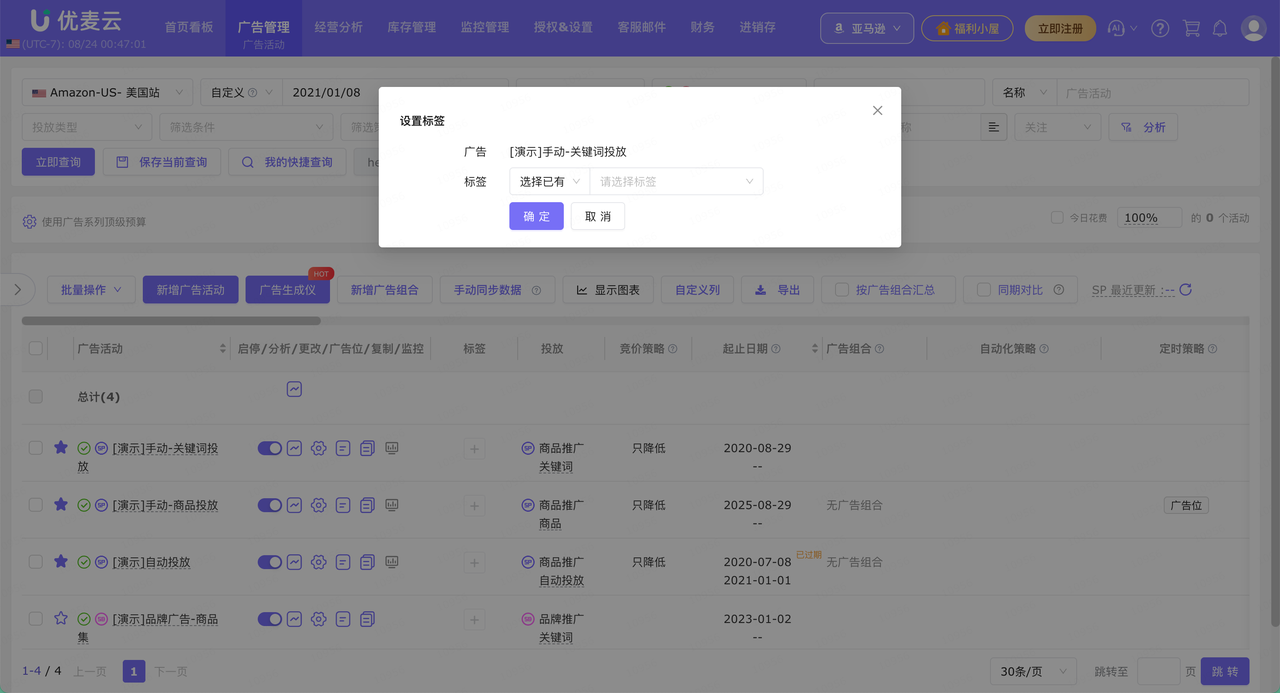
Task: Cancel tag dialog with 取消 button
Action: (598, 216)
